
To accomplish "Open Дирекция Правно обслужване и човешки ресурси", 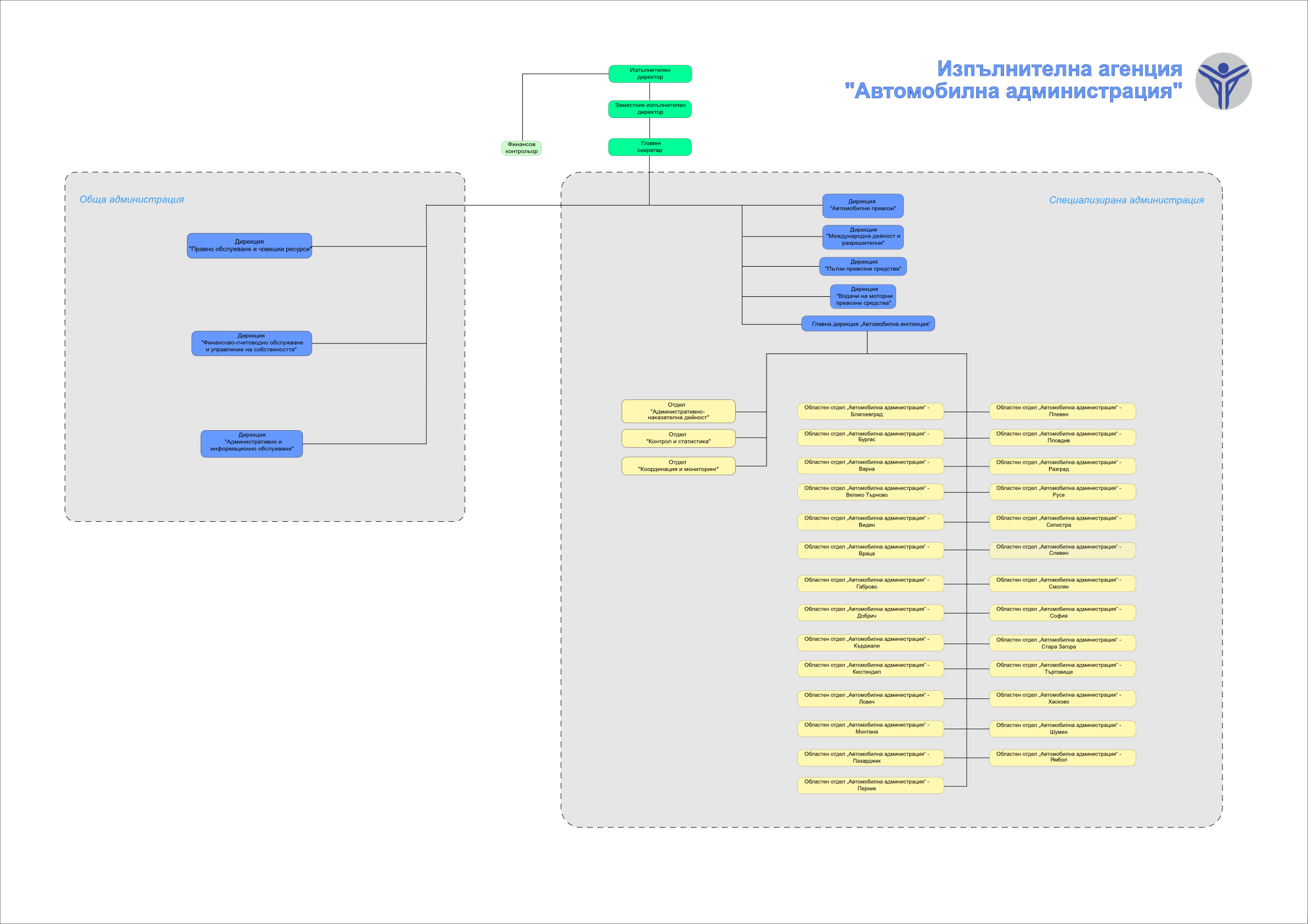I will click(250, 245).
